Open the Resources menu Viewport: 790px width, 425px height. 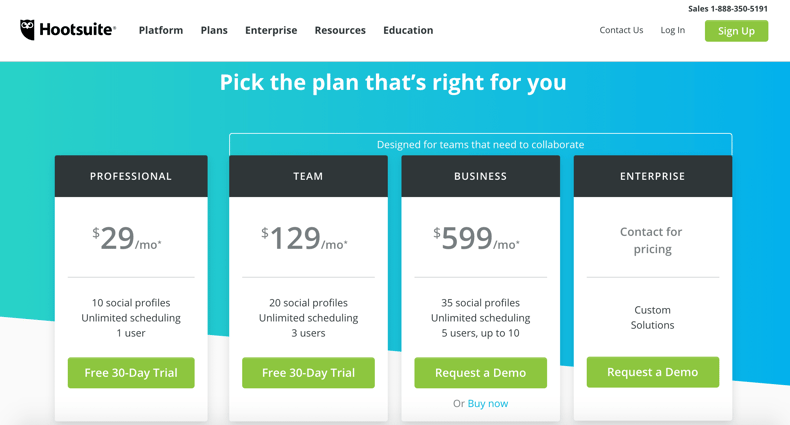[340, 30]
